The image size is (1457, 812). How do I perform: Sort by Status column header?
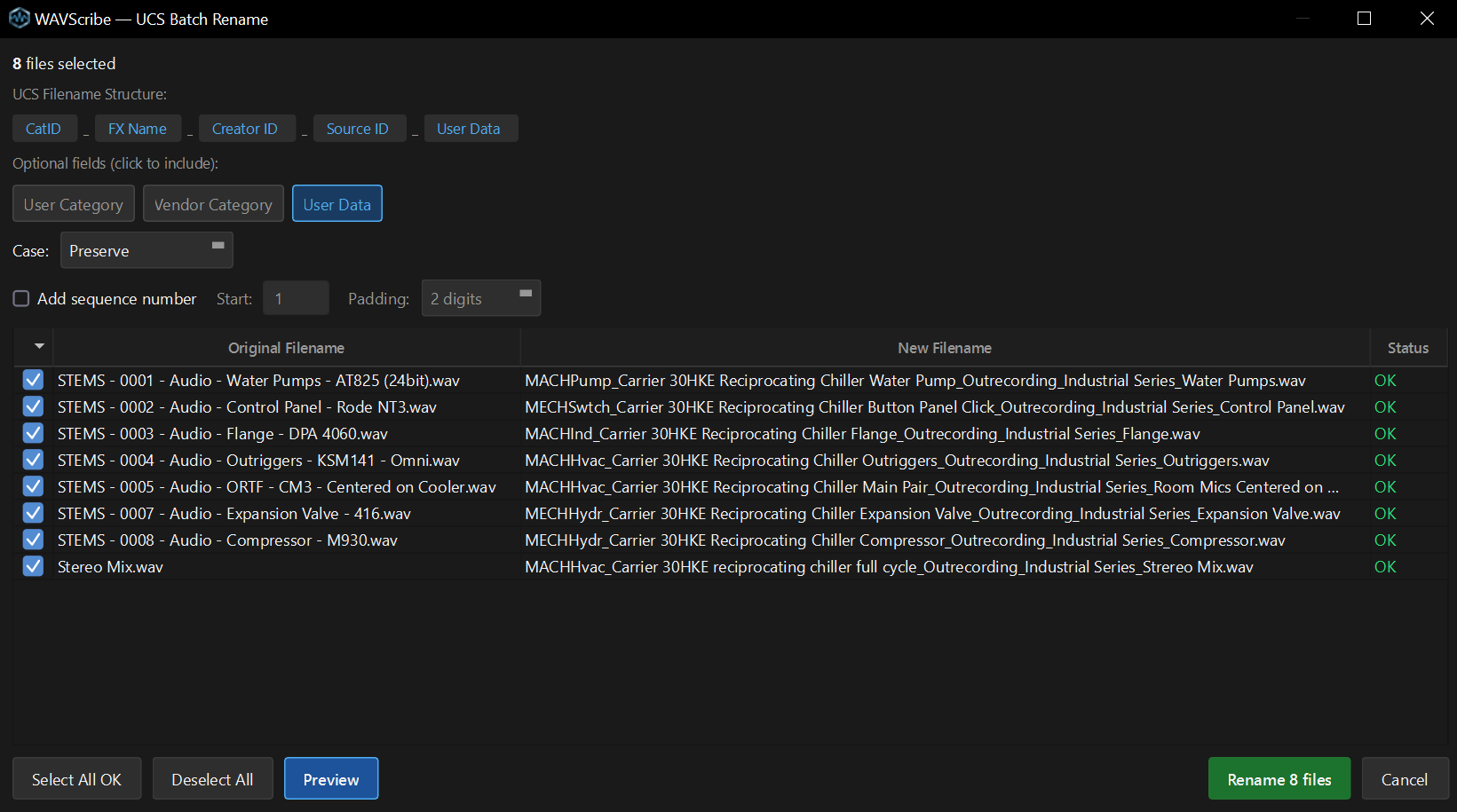point(1408,348)
